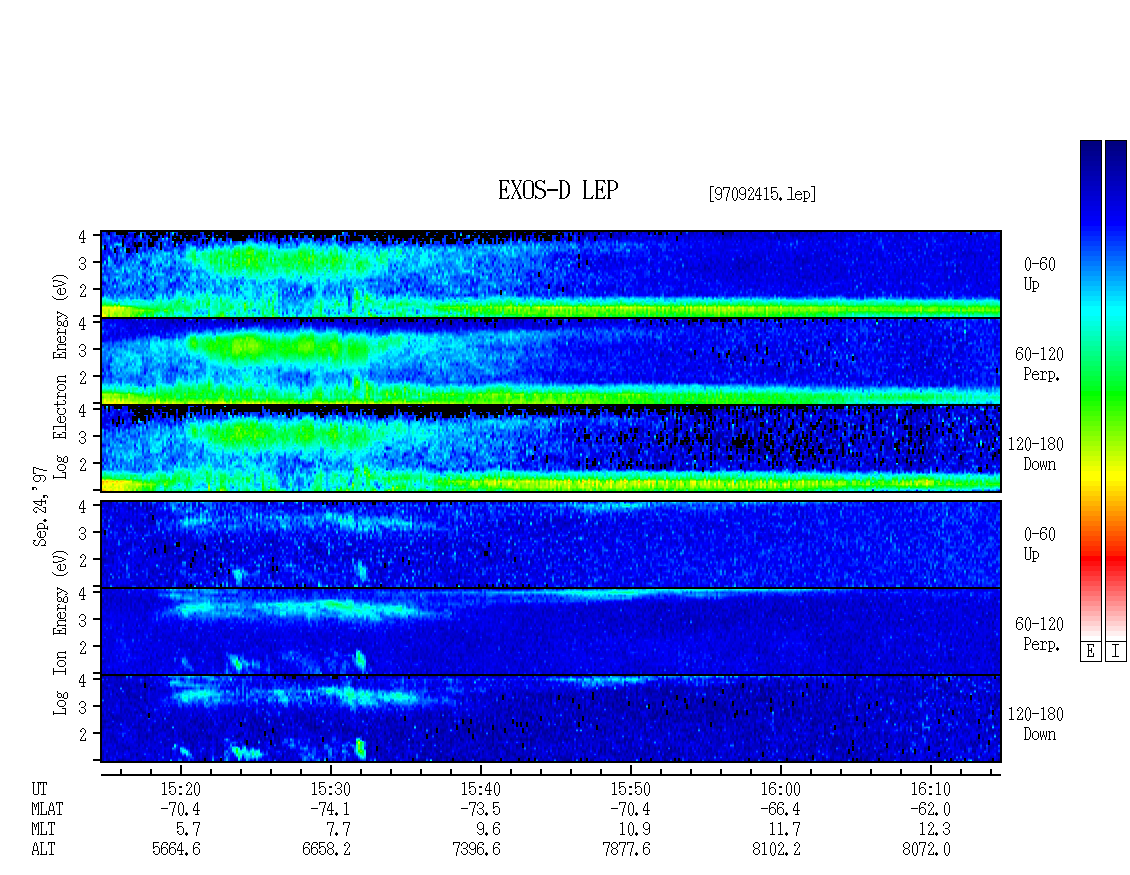Click the MLAT value -73.5
The image size is (1130, 875).
click(481, 809)
